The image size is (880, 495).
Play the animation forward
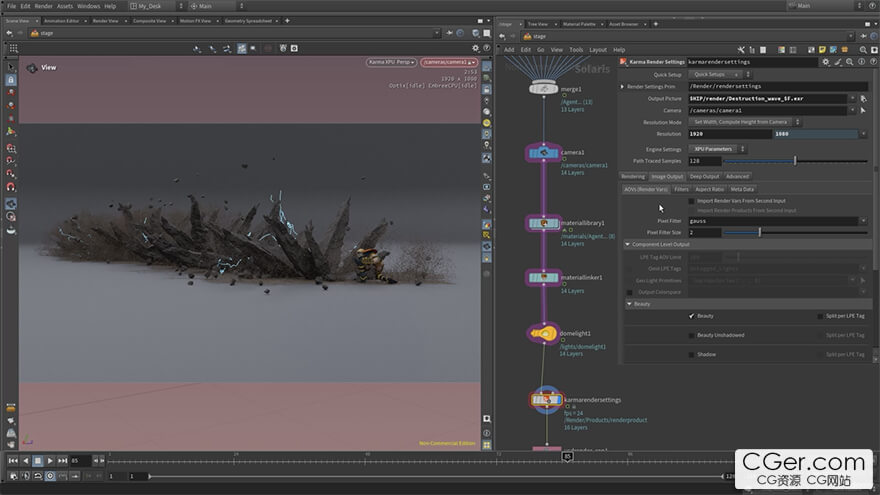(x=50, y=461)
